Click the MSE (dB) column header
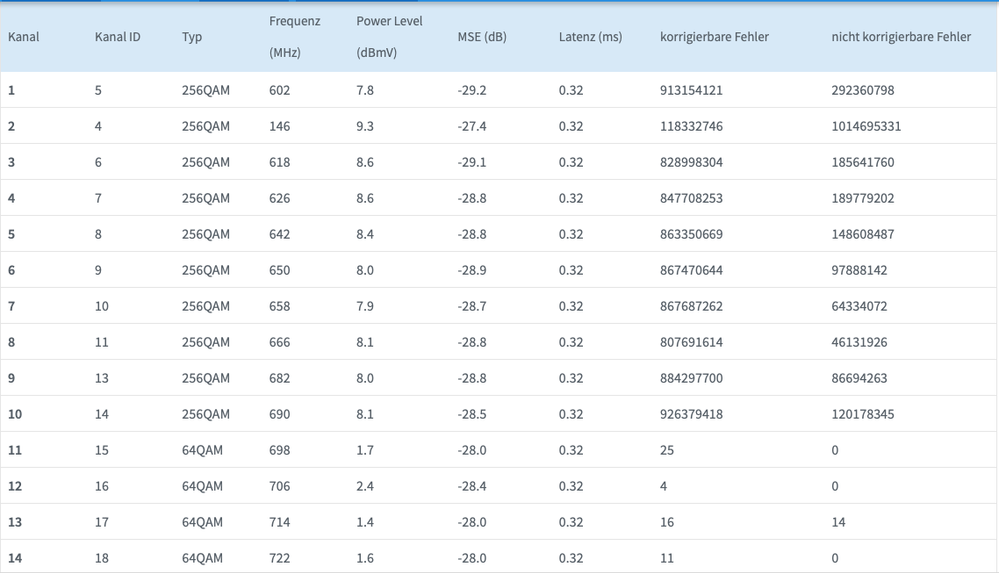 [482, 37]
